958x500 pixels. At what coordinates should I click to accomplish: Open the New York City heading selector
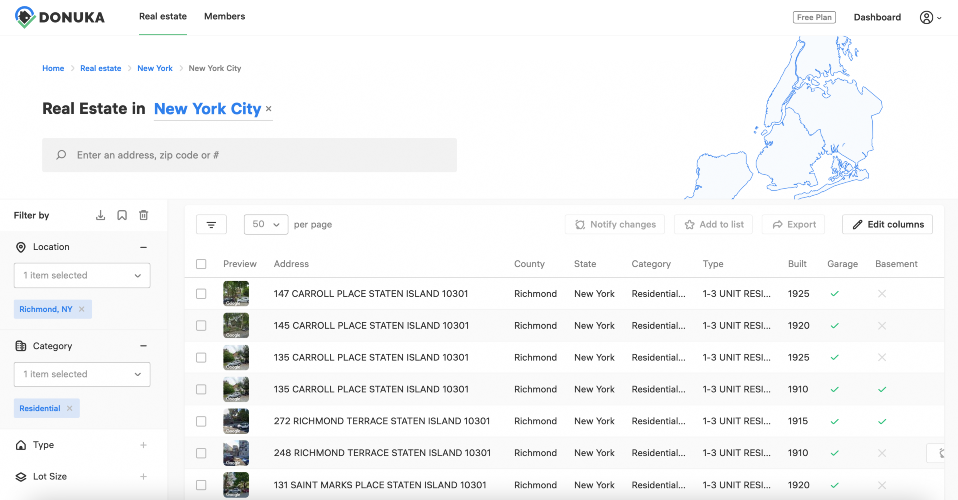point(208,109)
